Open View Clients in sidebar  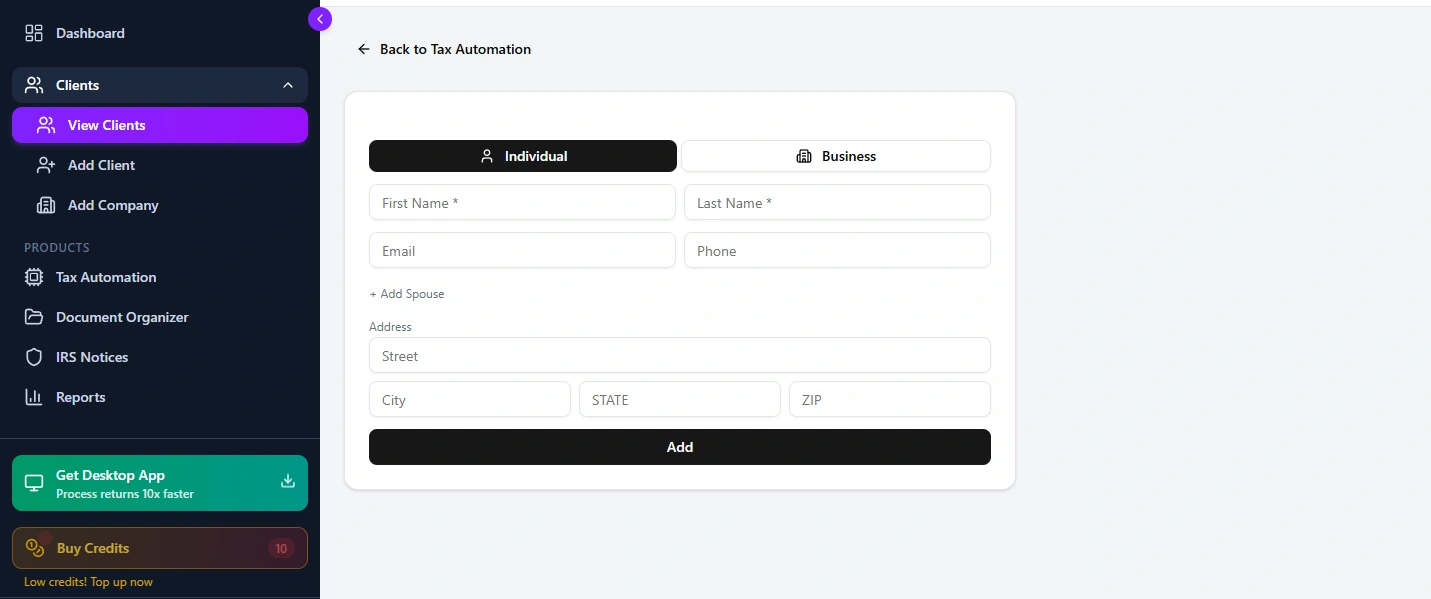coord(160,125)
